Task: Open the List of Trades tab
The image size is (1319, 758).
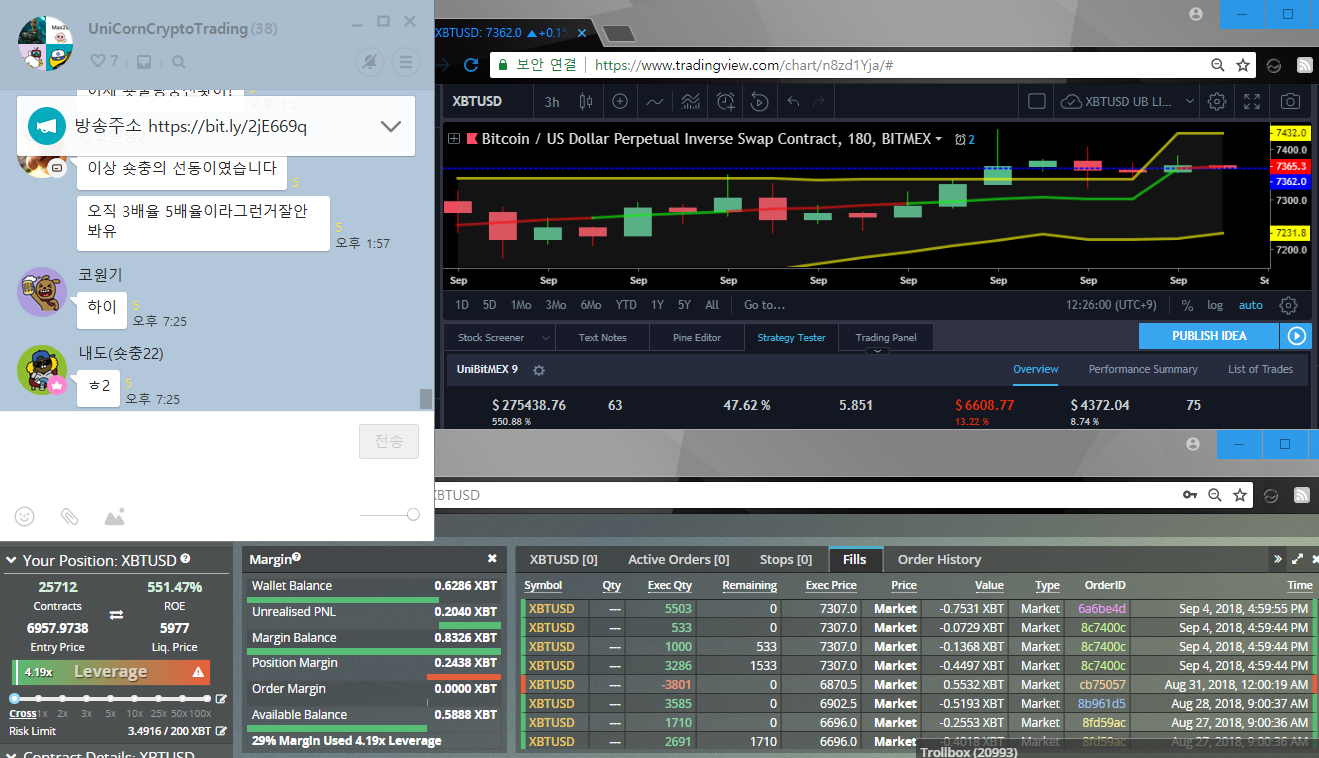Action: 1260,369
